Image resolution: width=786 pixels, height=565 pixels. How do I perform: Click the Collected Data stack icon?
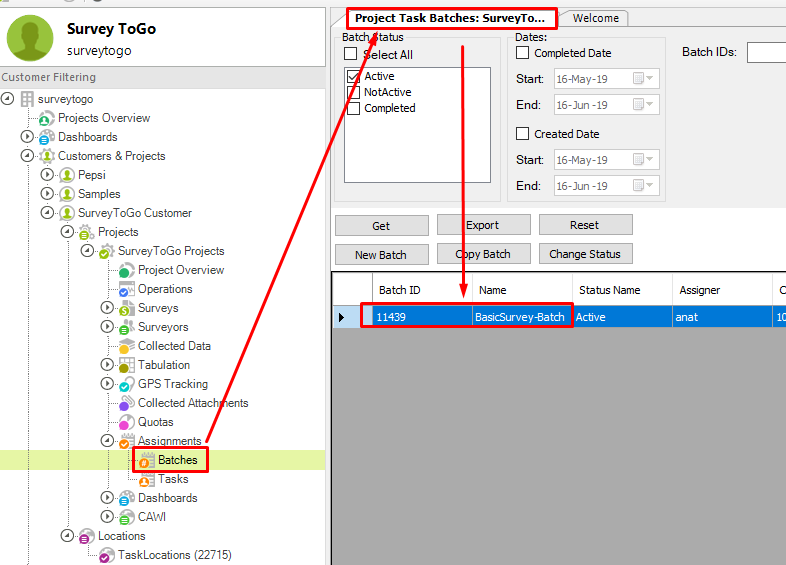[x=126, y=346]
